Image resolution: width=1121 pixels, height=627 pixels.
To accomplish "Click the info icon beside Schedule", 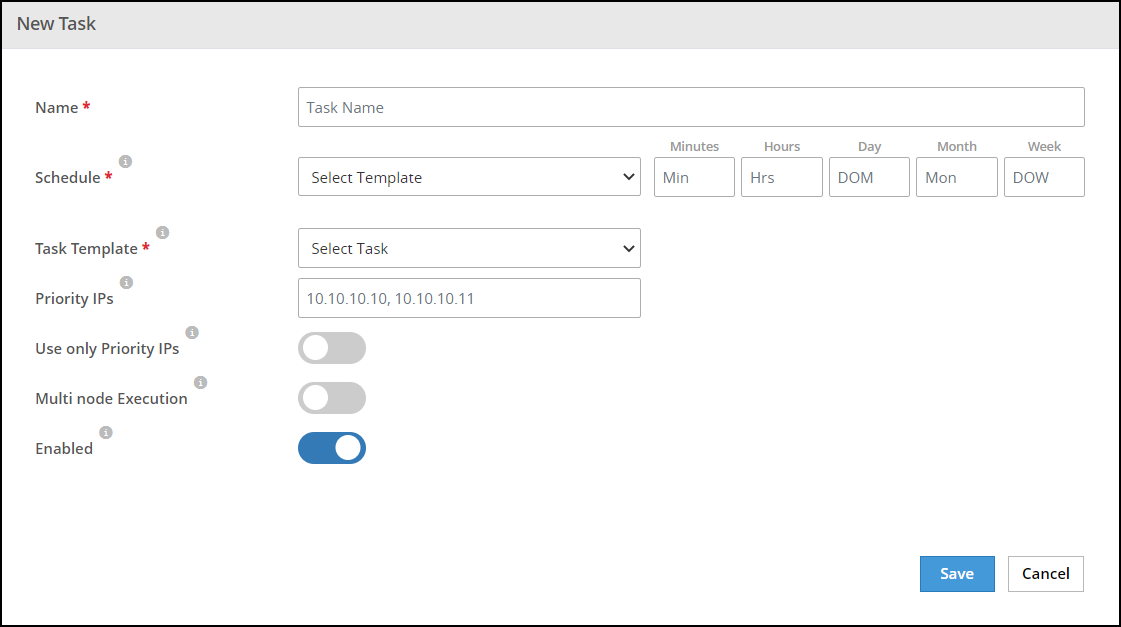I will pos(125,161).
